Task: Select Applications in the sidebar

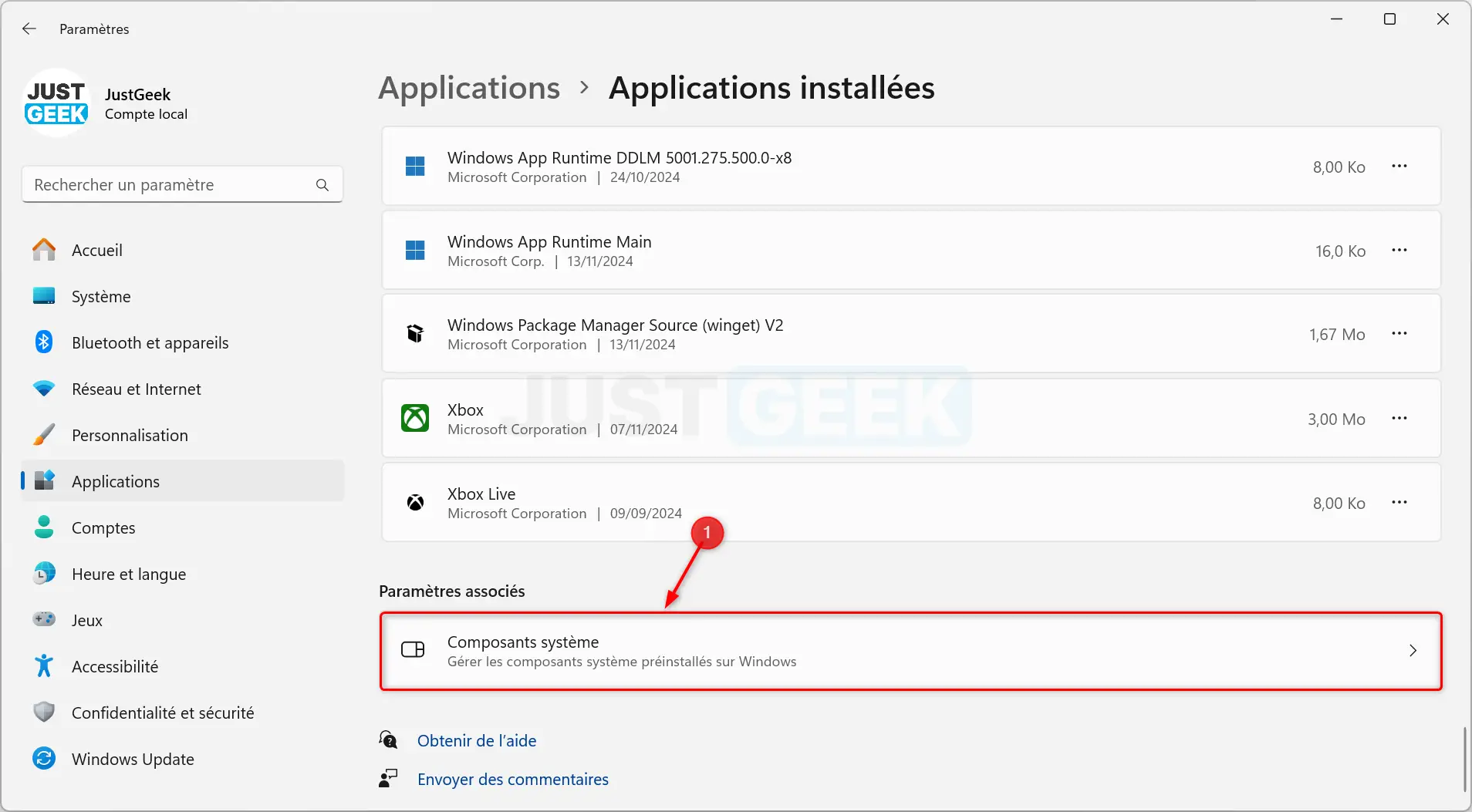Action: (182, 481)
